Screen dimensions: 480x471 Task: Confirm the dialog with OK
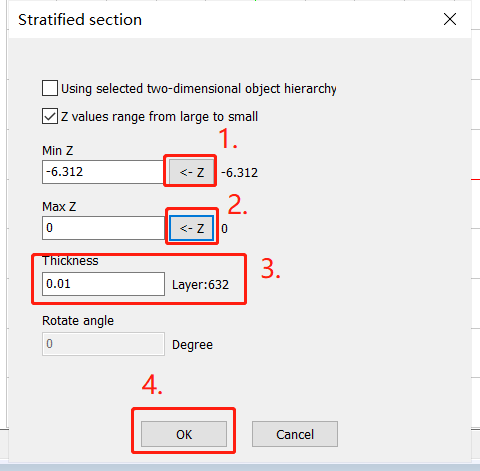(x=184, y=434)
